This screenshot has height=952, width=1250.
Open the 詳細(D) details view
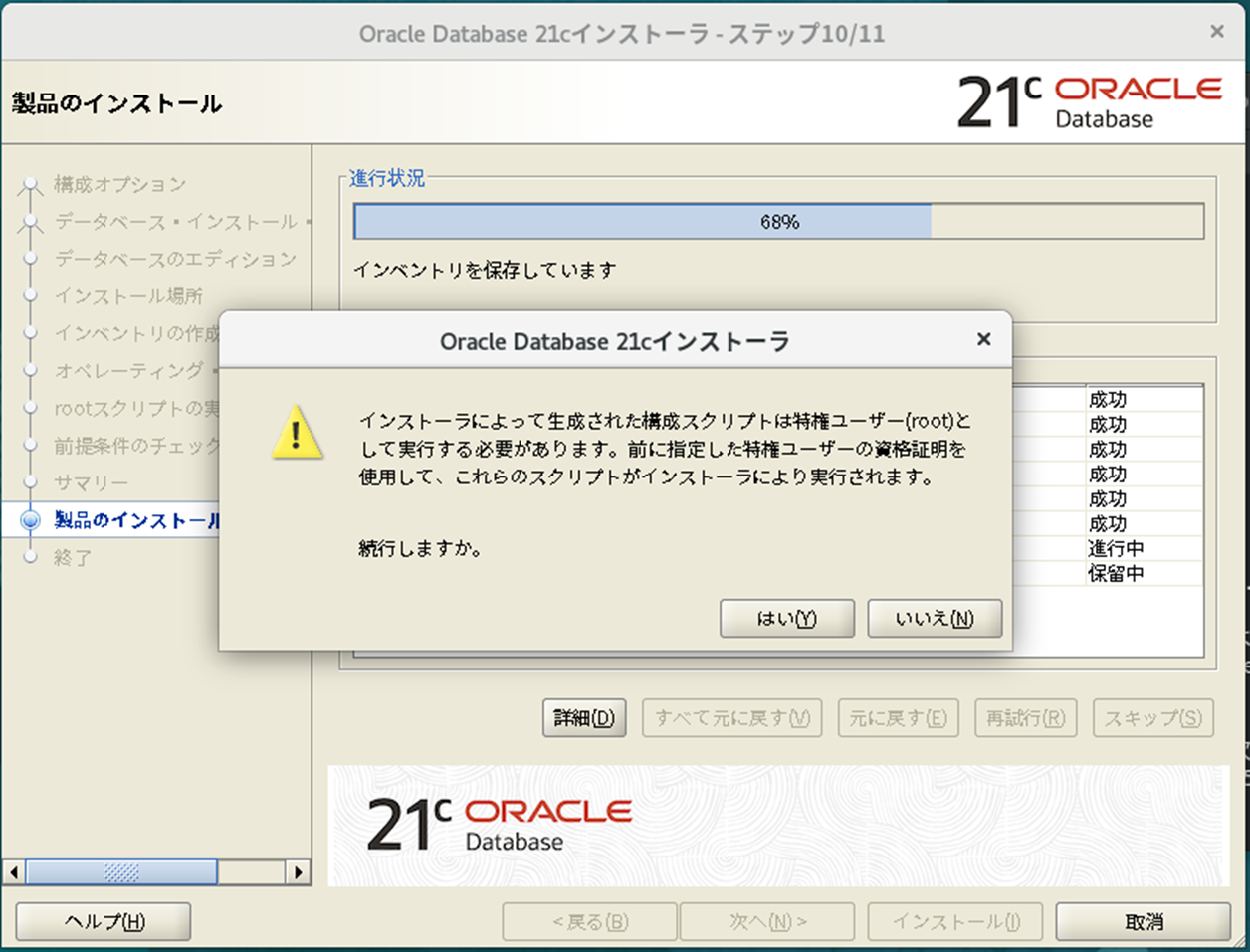(583, 718)
